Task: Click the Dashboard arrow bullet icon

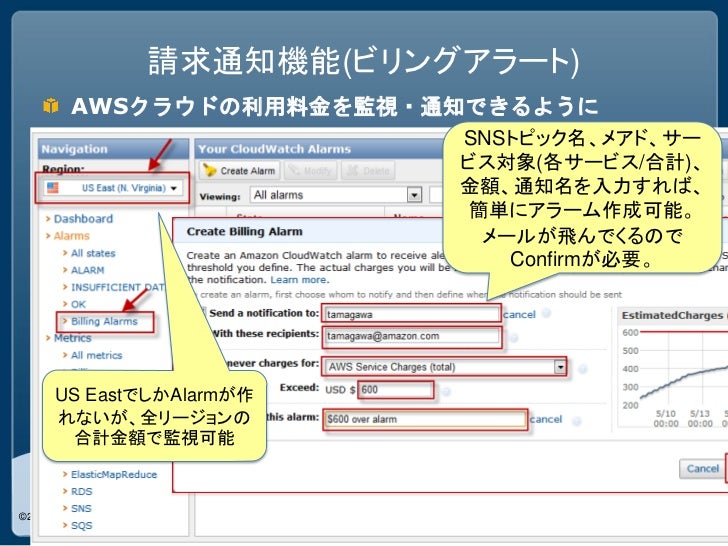Action: (x=48, y=219)
